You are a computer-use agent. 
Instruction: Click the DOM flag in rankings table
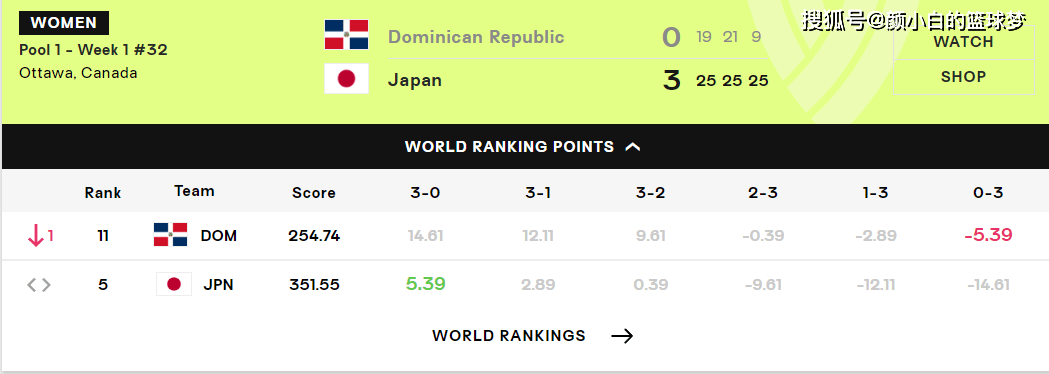click(171, 235)
